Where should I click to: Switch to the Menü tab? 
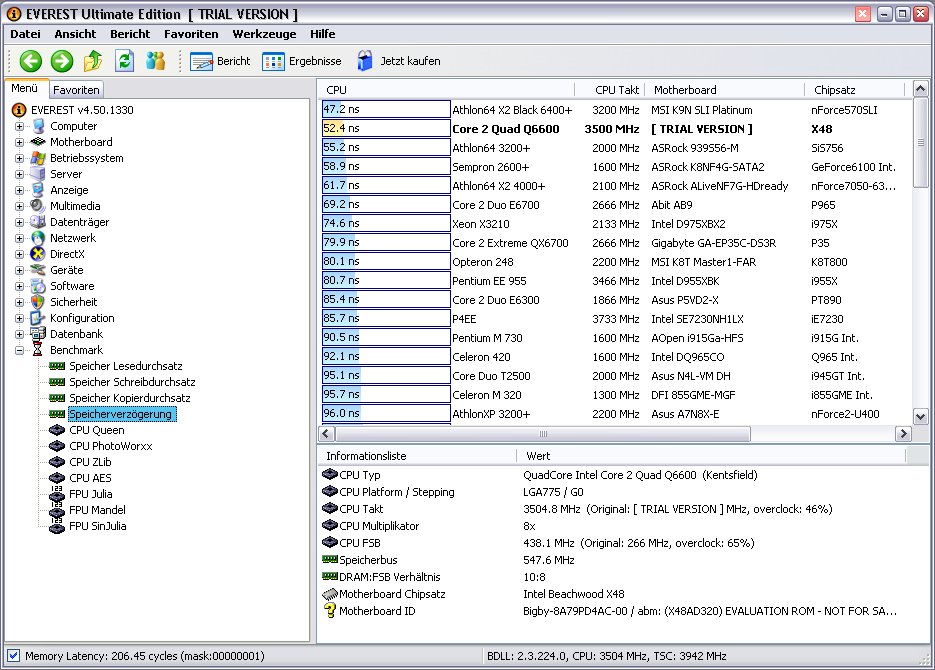tap(25, 88)
